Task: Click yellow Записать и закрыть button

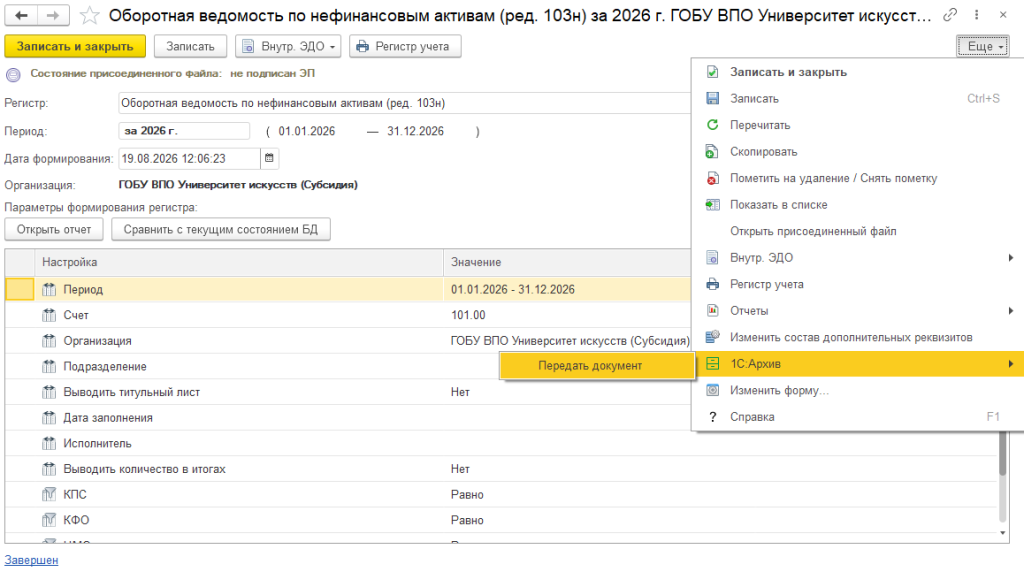Action: click(75, 46)
